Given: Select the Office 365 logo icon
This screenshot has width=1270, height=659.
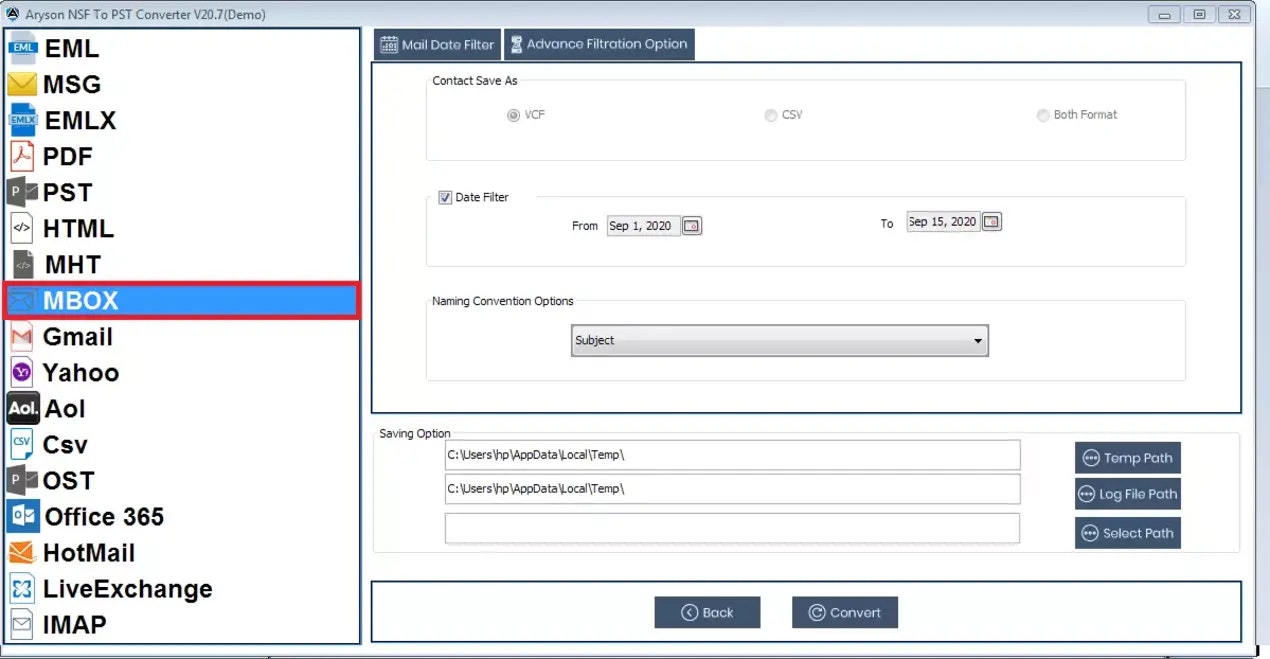Looking at the screenshot, I should (23, 516).
